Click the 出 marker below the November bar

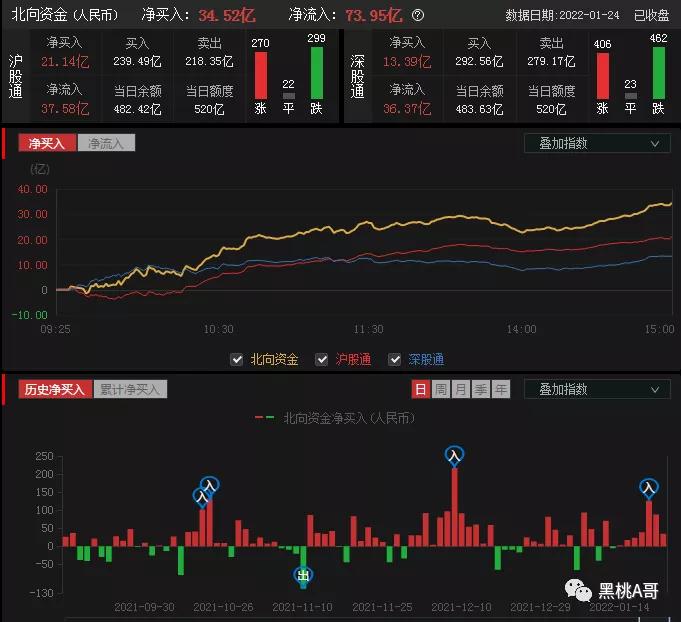(303, 576)
